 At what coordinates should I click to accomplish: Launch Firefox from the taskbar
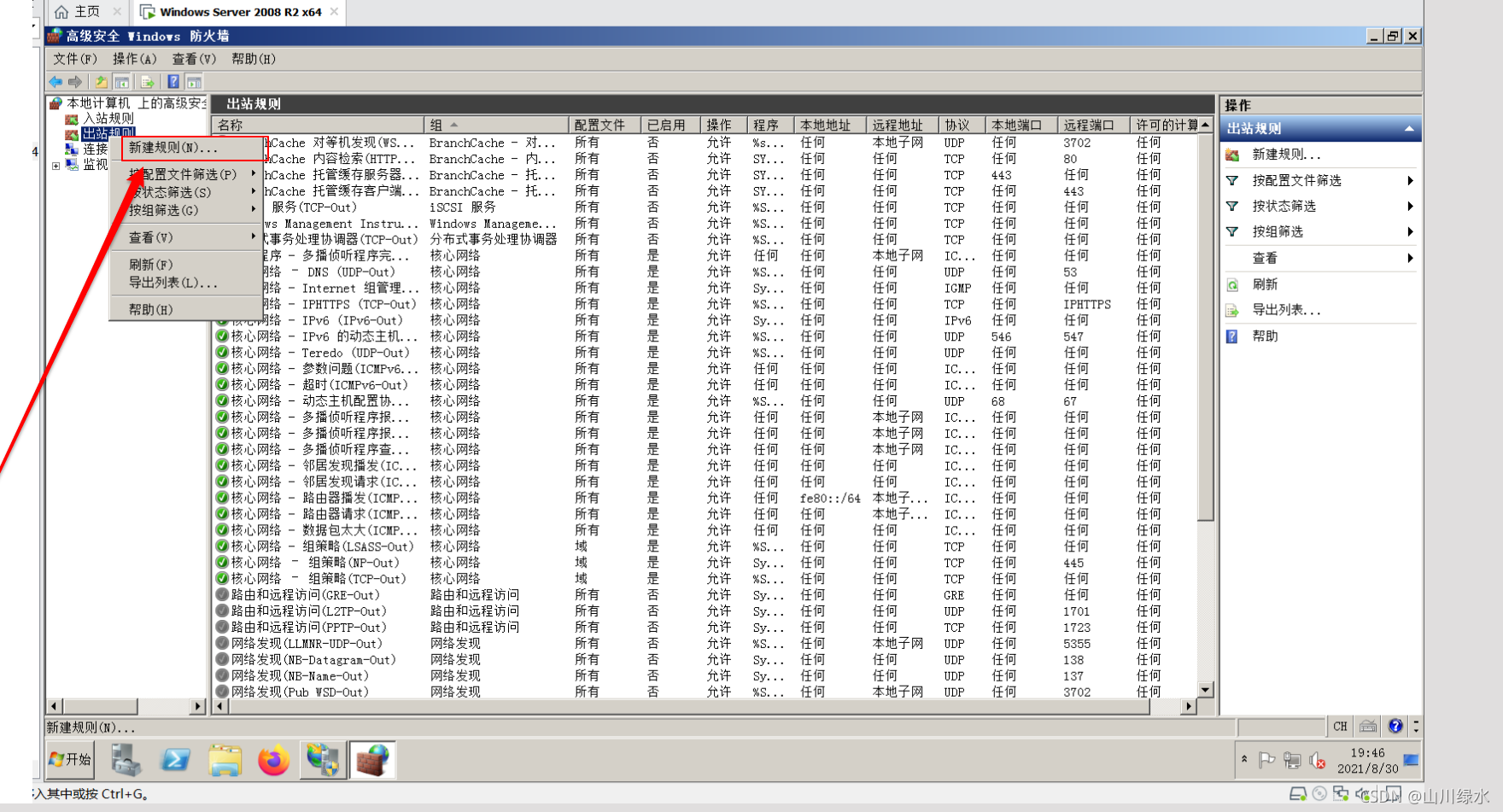[274, 760]
